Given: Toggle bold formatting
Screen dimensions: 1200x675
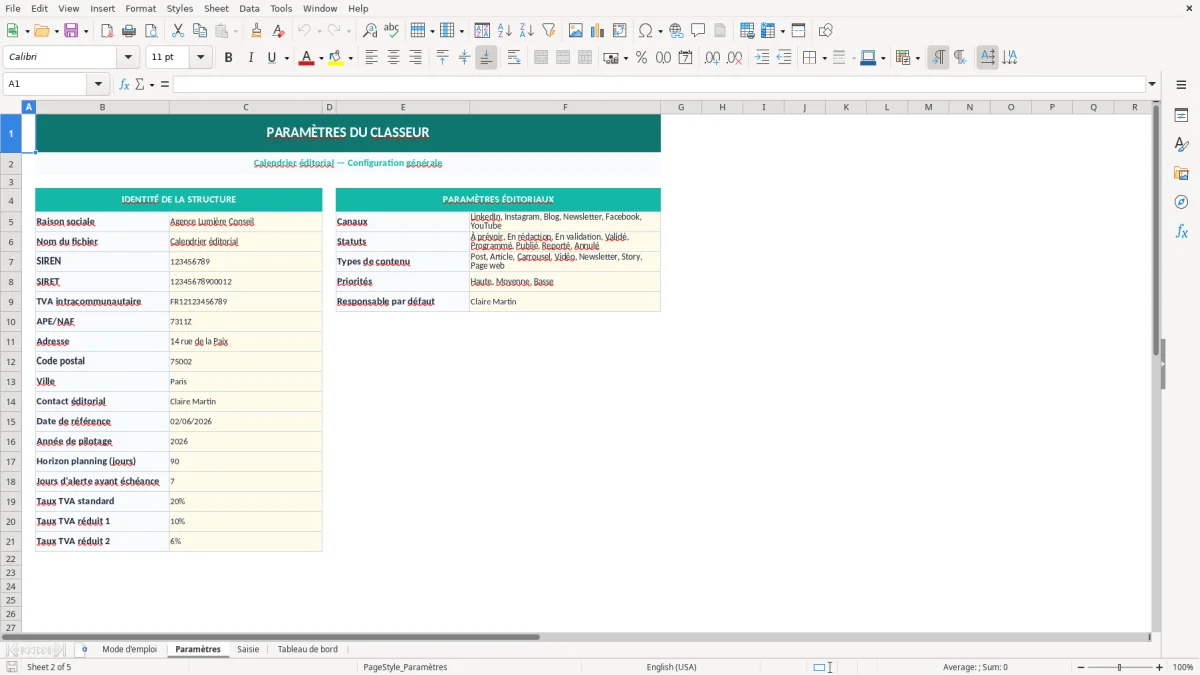Looking at the screenshot, I should coord(229,58).
